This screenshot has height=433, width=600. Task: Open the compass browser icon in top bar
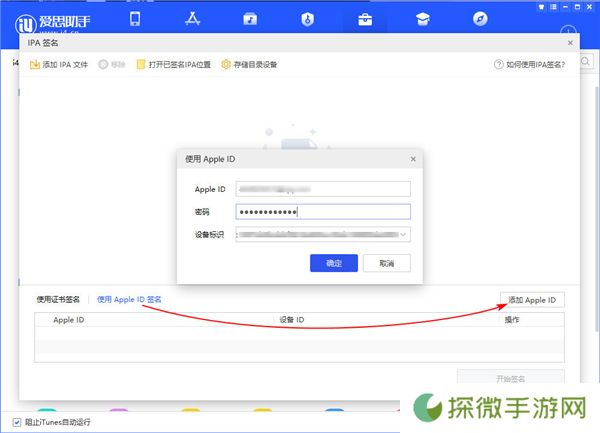480,19
